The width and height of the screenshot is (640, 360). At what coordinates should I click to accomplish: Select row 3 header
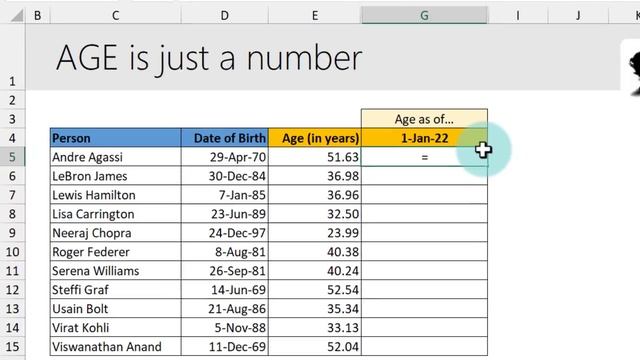click(x=12, y=119)
